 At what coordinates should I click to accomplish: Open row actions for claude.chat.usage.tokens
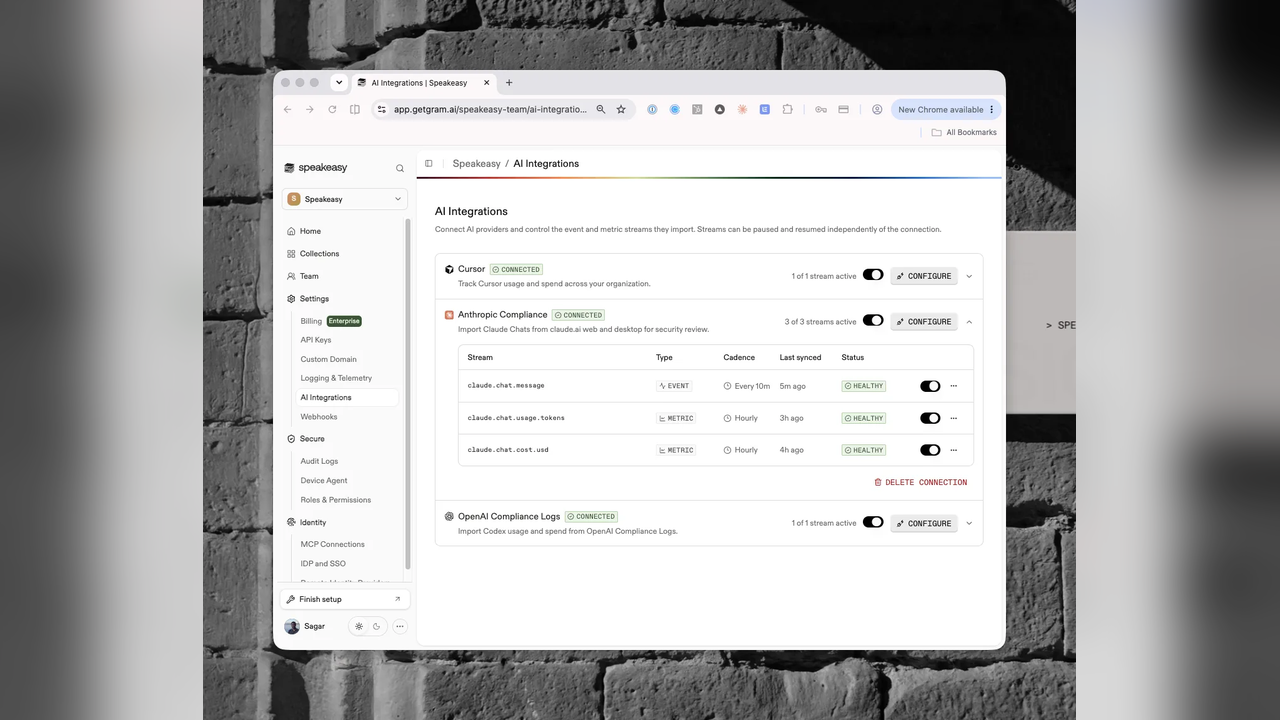(x=953, y=418)
